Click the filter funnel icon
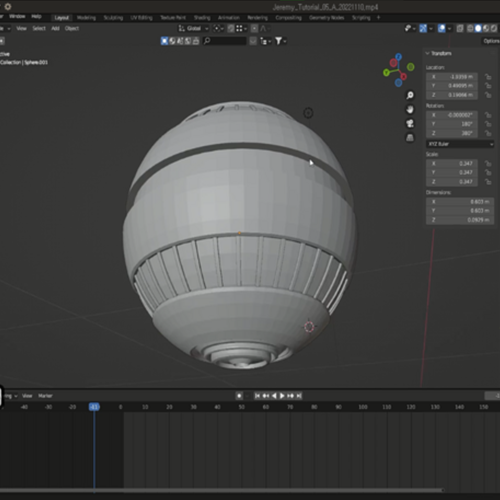Image resolution: width=500 pixels, height=500 pixels. pyautogui.click(x=278, y=41)
